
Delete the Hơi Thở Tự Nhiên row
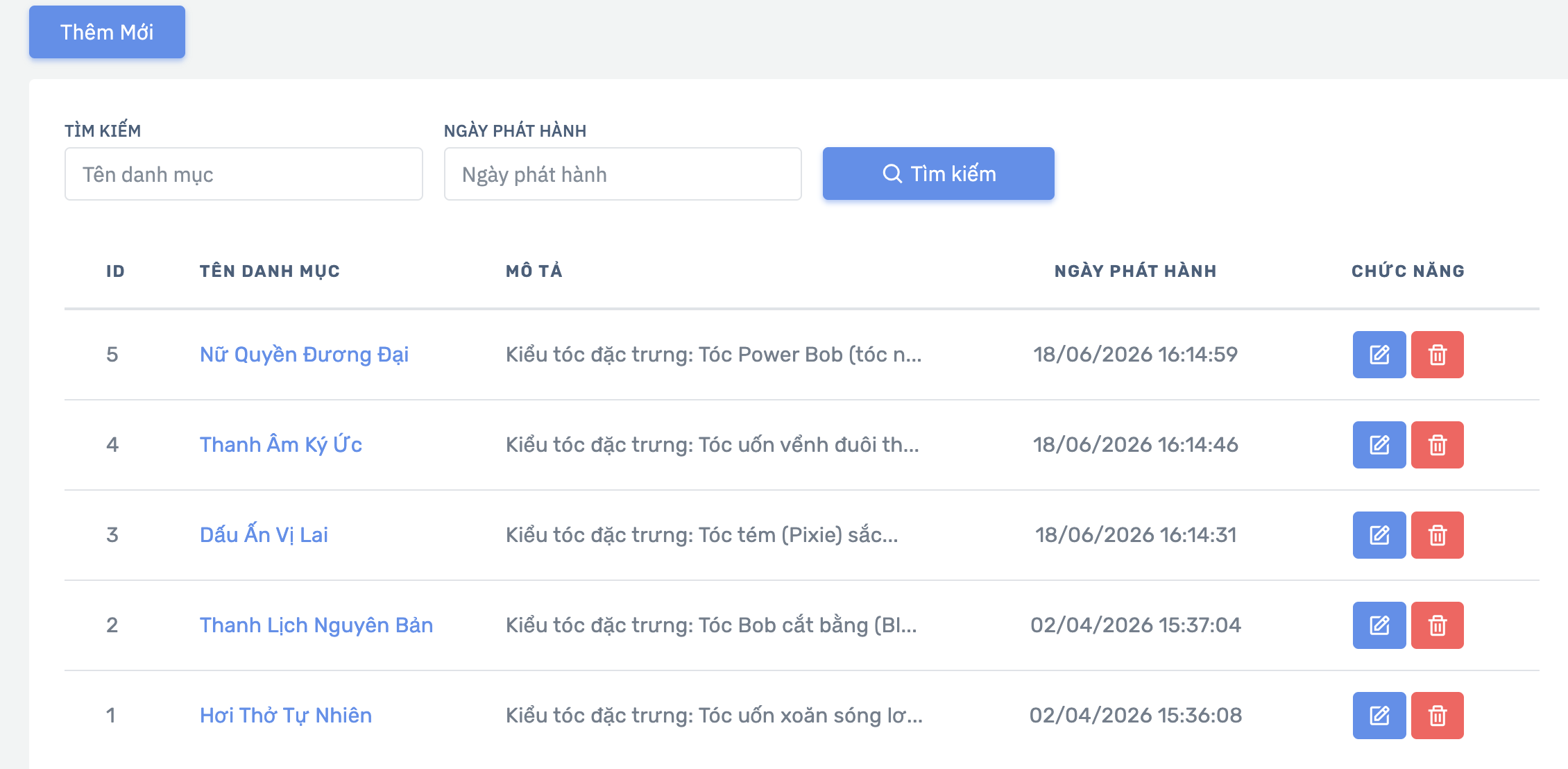(x=1438, y=716)
